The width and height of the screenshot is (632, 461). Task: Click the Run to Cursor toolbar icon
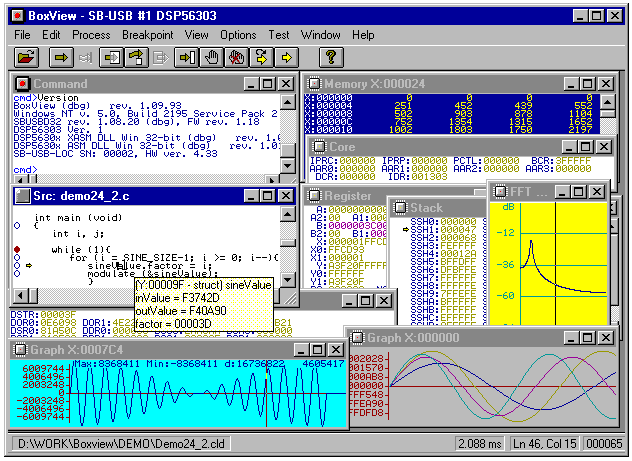[x=187, y=57]
